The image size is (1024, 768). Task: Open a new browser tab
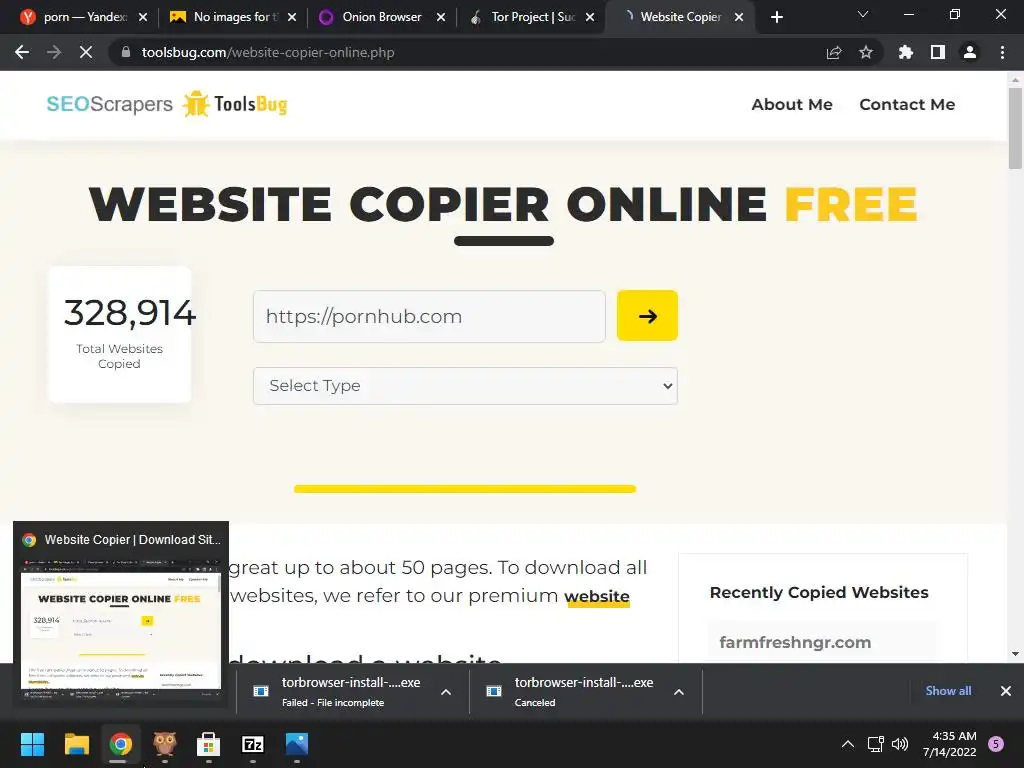point(776,17)
